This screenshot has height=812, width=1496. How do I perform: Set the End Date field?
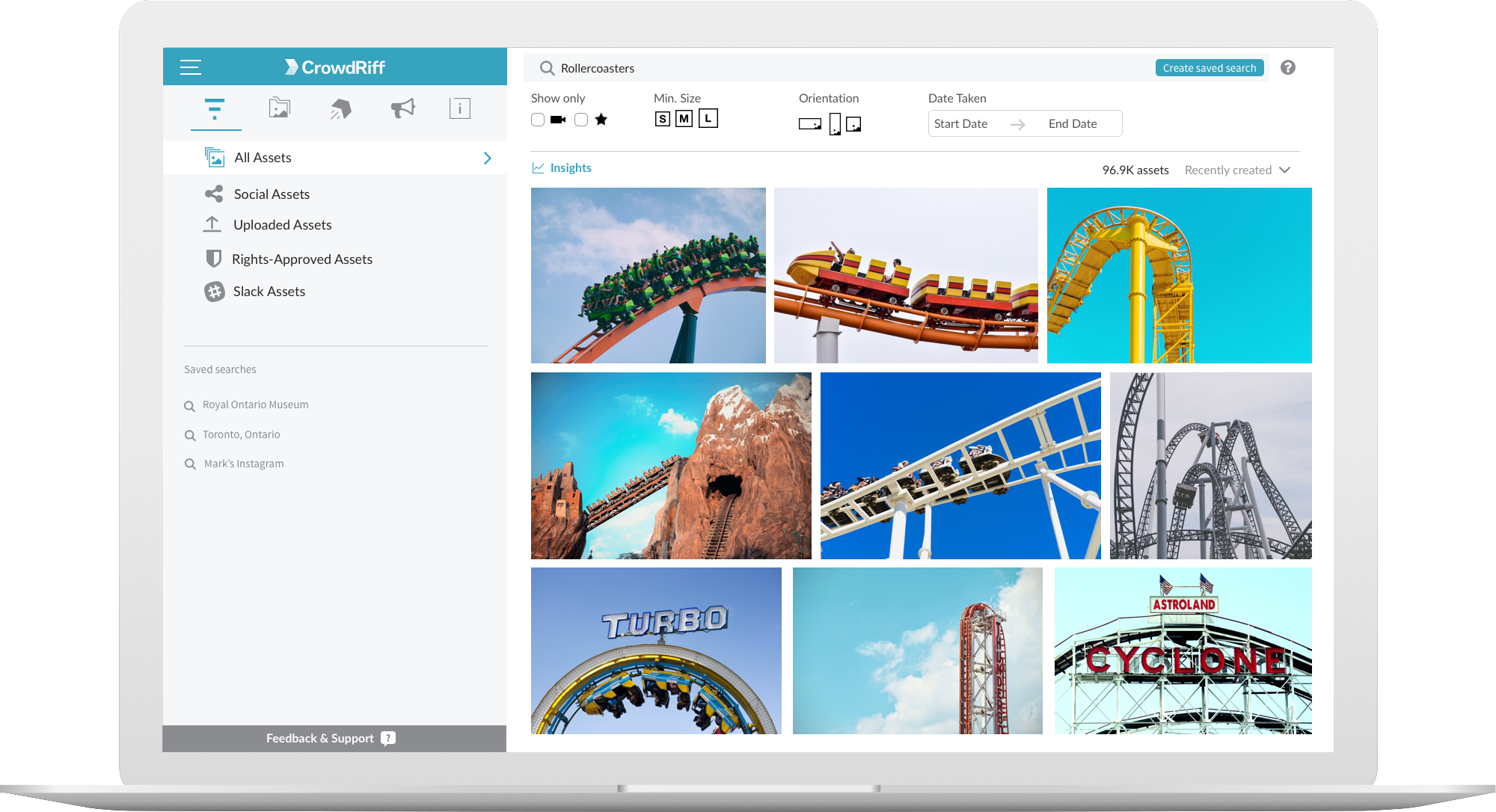pyautogui.click(x=1073, y=124)
